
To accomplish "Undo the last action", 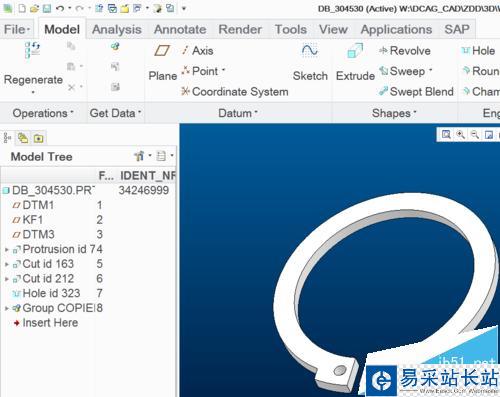I will coord(60,8).
